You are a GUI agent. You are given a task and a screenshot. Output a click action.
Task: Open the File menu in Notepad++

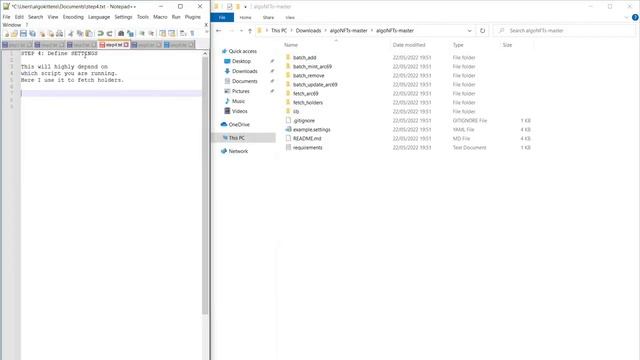pyautogui.click(x=7, y=17)
